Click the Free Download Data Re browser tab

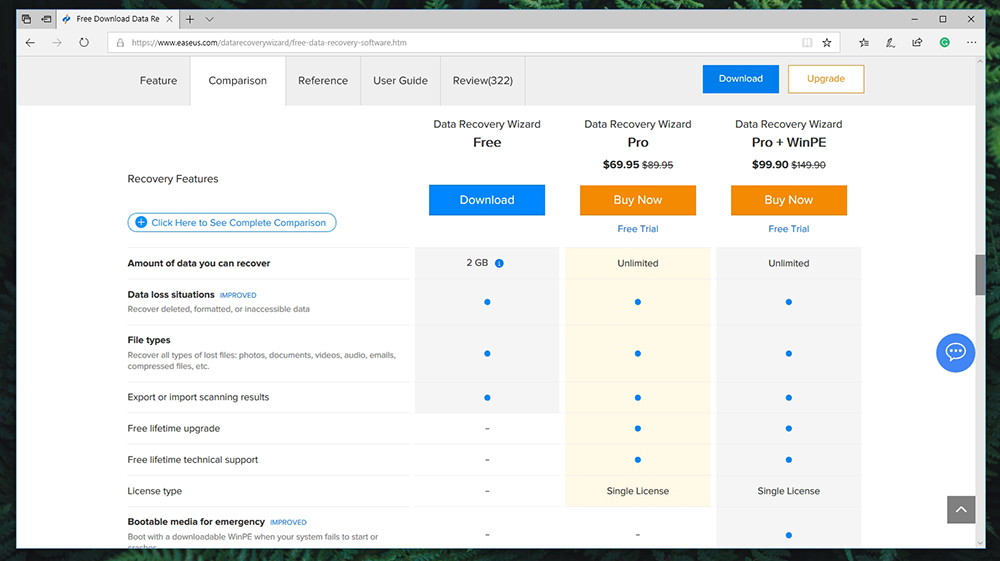point(117,19)
